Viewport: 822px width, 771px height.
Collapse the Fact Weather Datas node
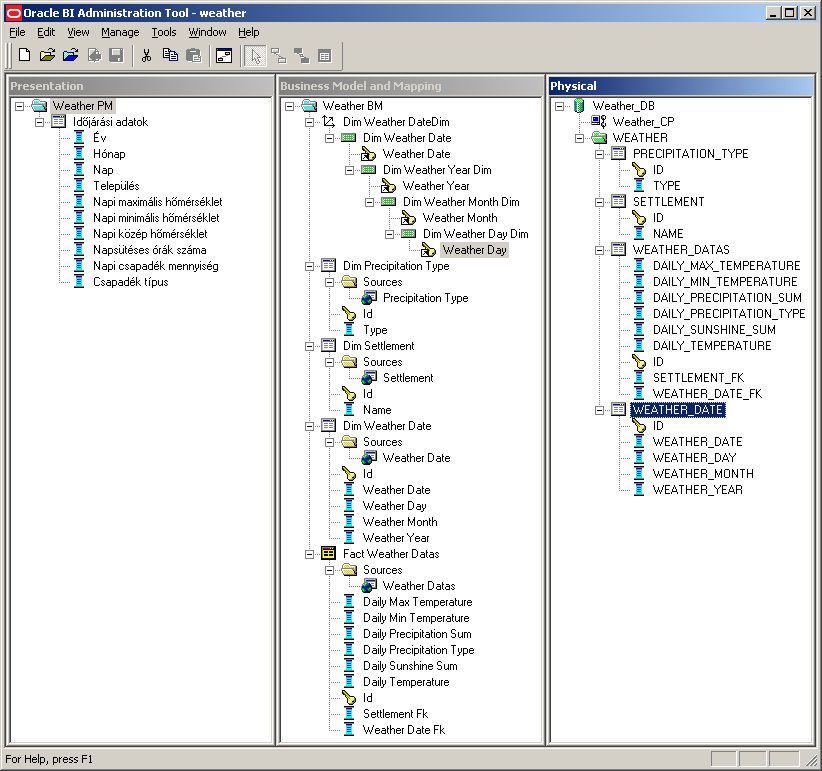pos(309,554)
